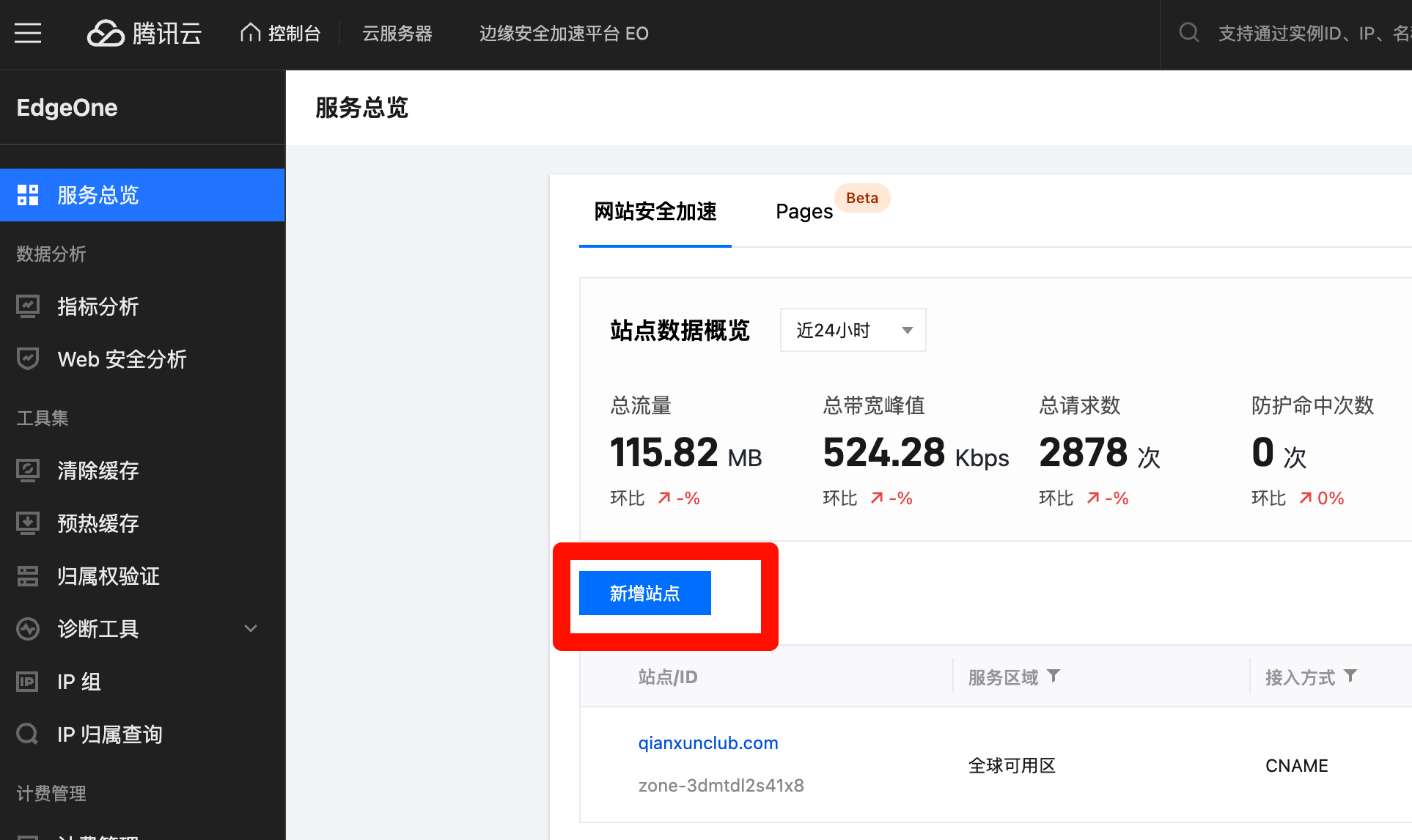Viewport: 1412px width, 840px height.
Task: Click the 站点/ID column header
Action: click(668, 677)
